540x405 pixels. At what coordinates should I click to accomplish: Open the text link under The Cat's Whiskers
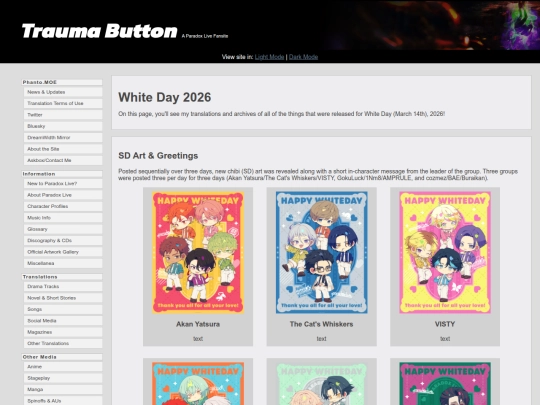point(322,339)
